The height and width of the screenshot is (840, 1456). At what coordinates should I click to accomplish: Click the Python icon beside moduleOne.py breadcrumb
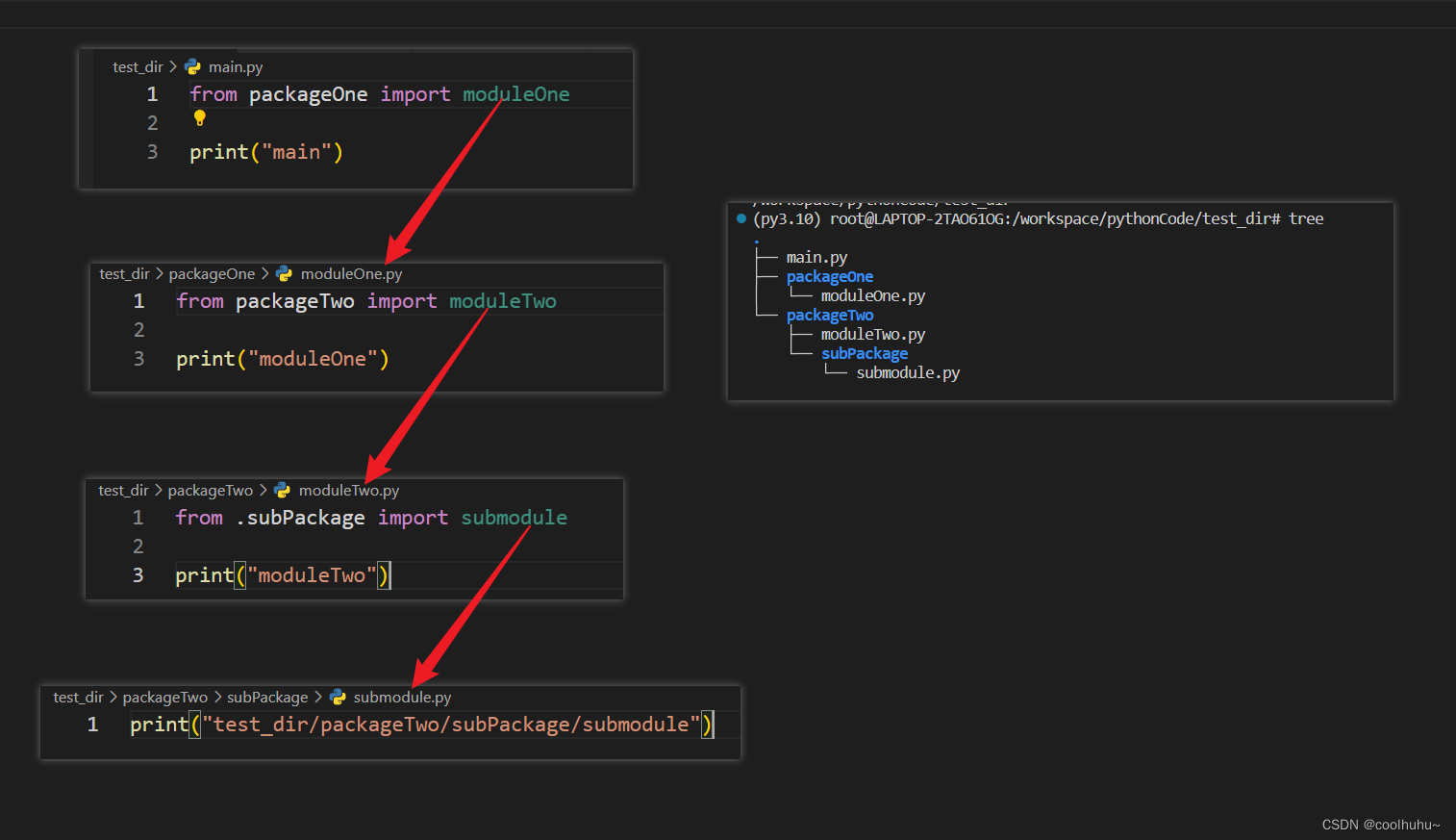point(284,273)
